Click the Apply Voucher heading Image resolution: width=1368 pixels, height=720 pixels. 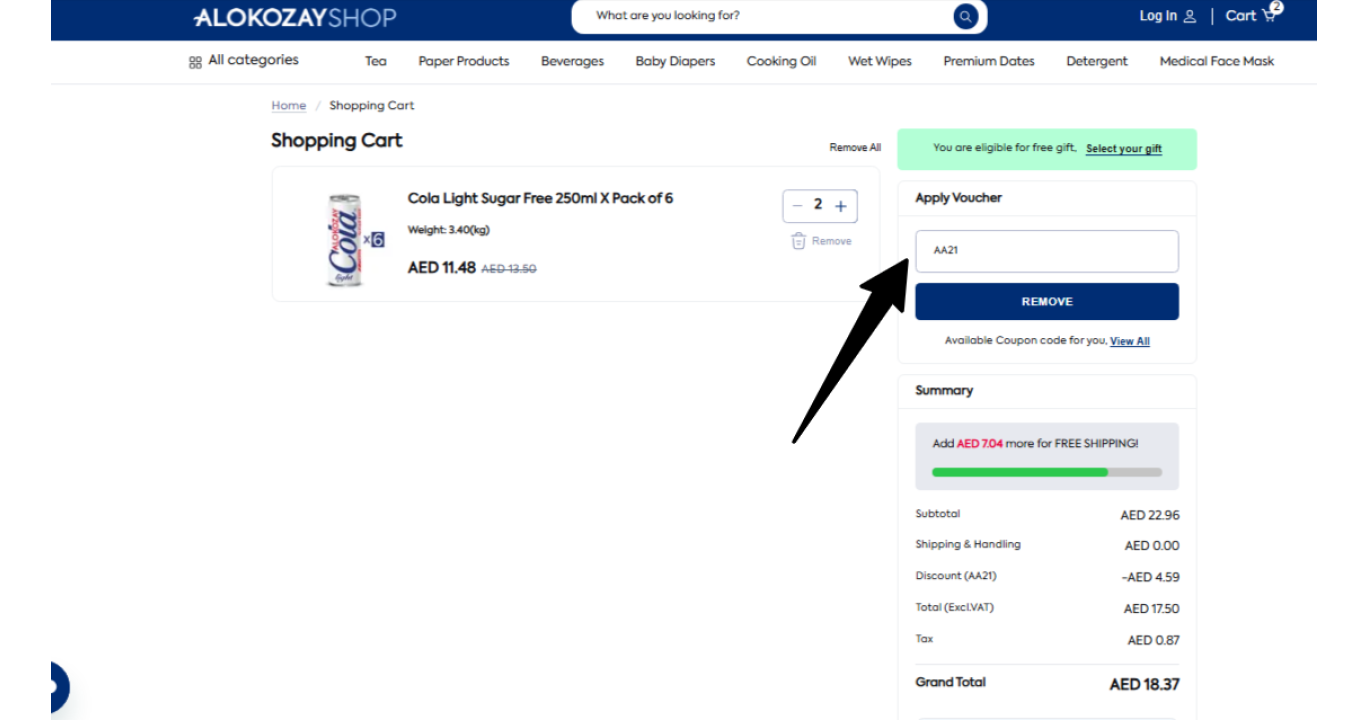click(958, 198)
